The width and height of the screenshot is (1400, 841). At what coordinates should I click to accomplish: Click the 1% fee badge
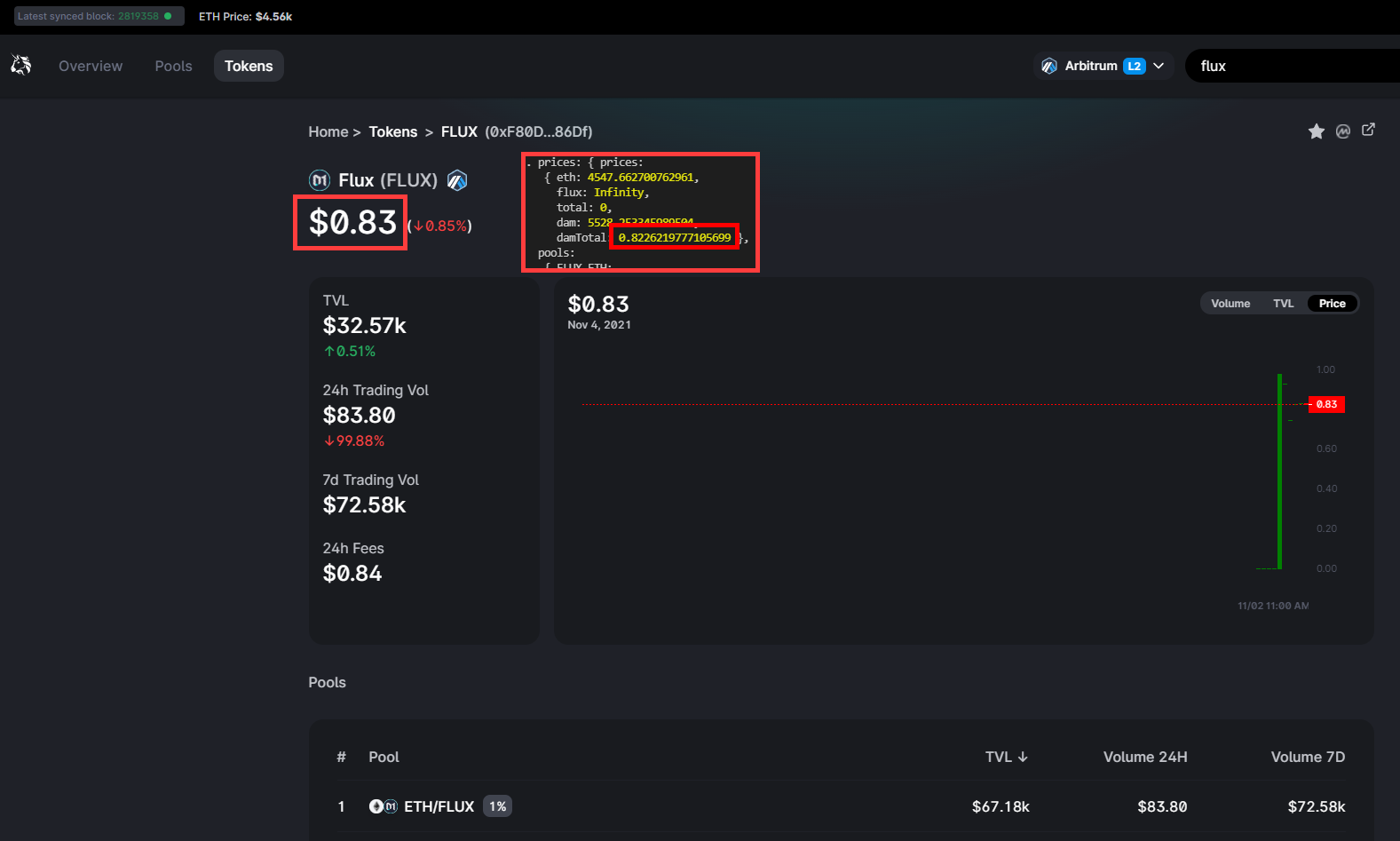[x=497, y=806]
